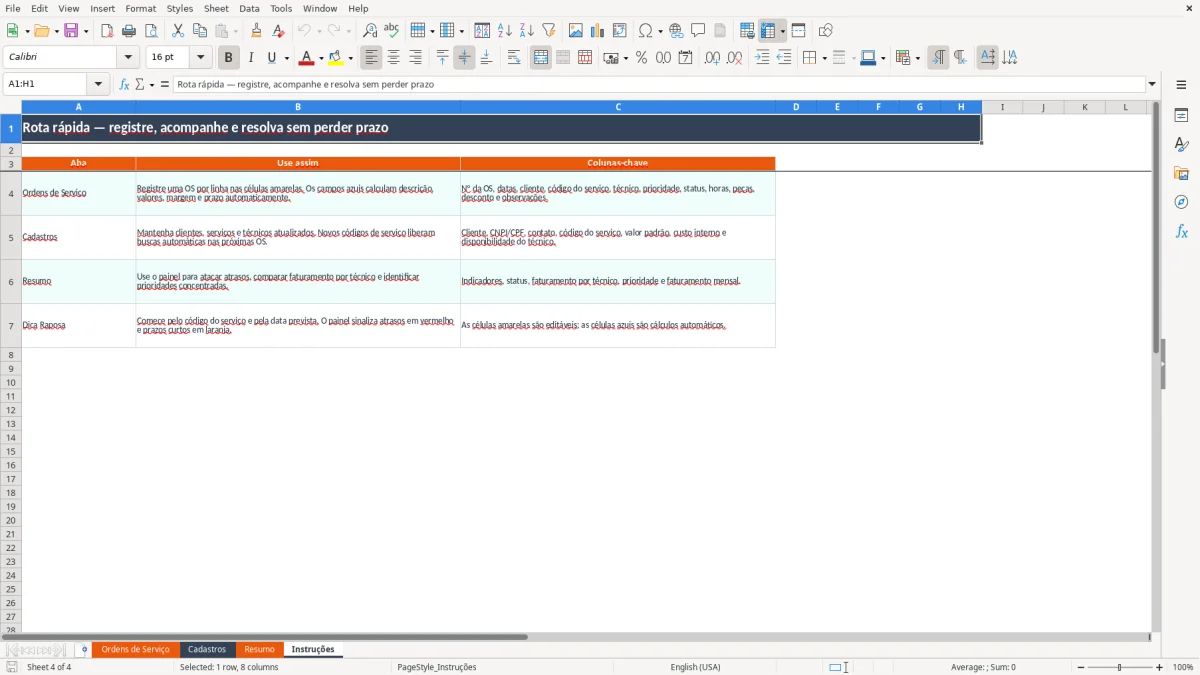Format as percent icon
This screenshot has width=1200, height=675.
pyautogui.click(x=642, y=58)
